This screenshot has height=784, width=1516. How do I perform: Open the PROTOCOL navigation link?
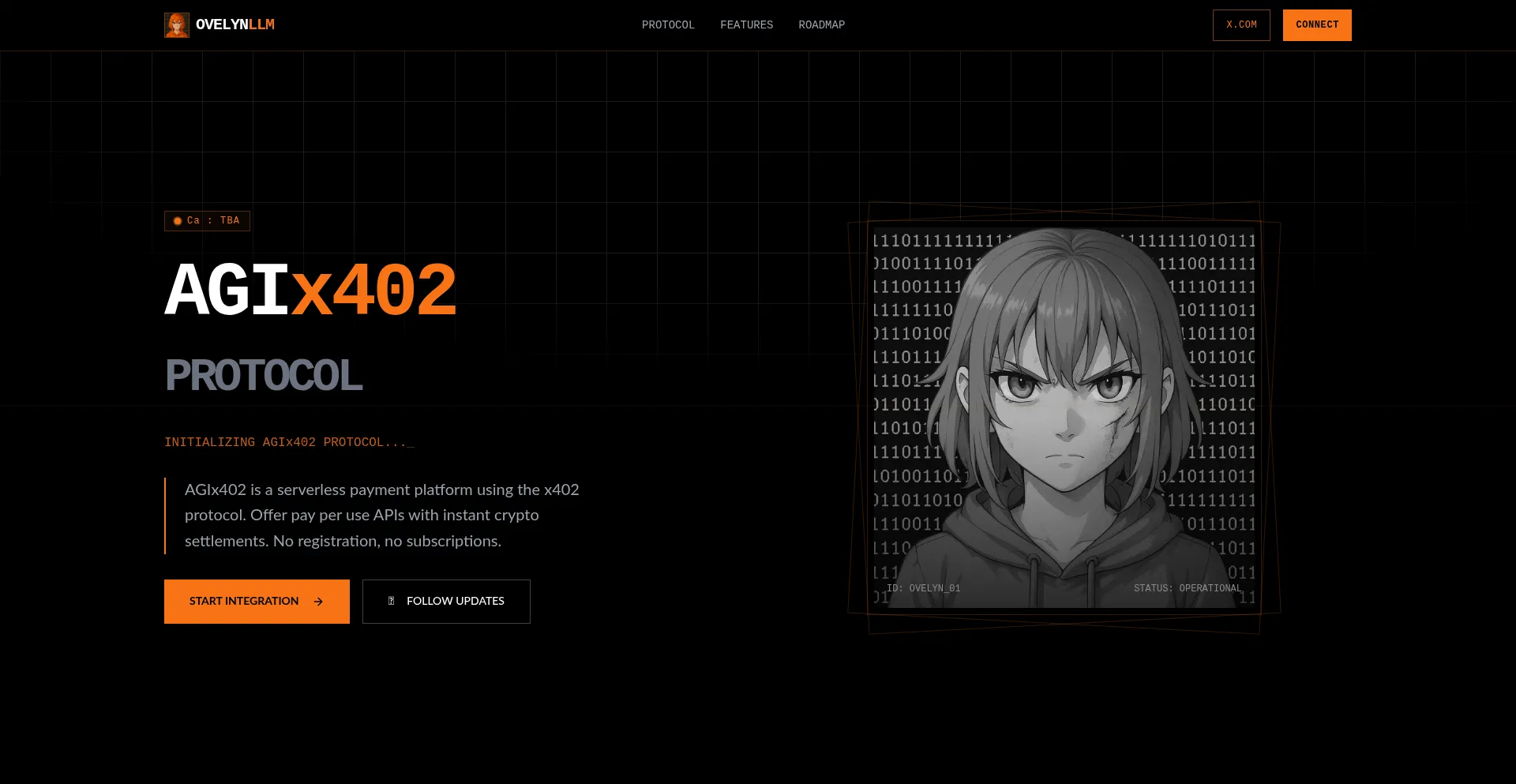point(668,25)
